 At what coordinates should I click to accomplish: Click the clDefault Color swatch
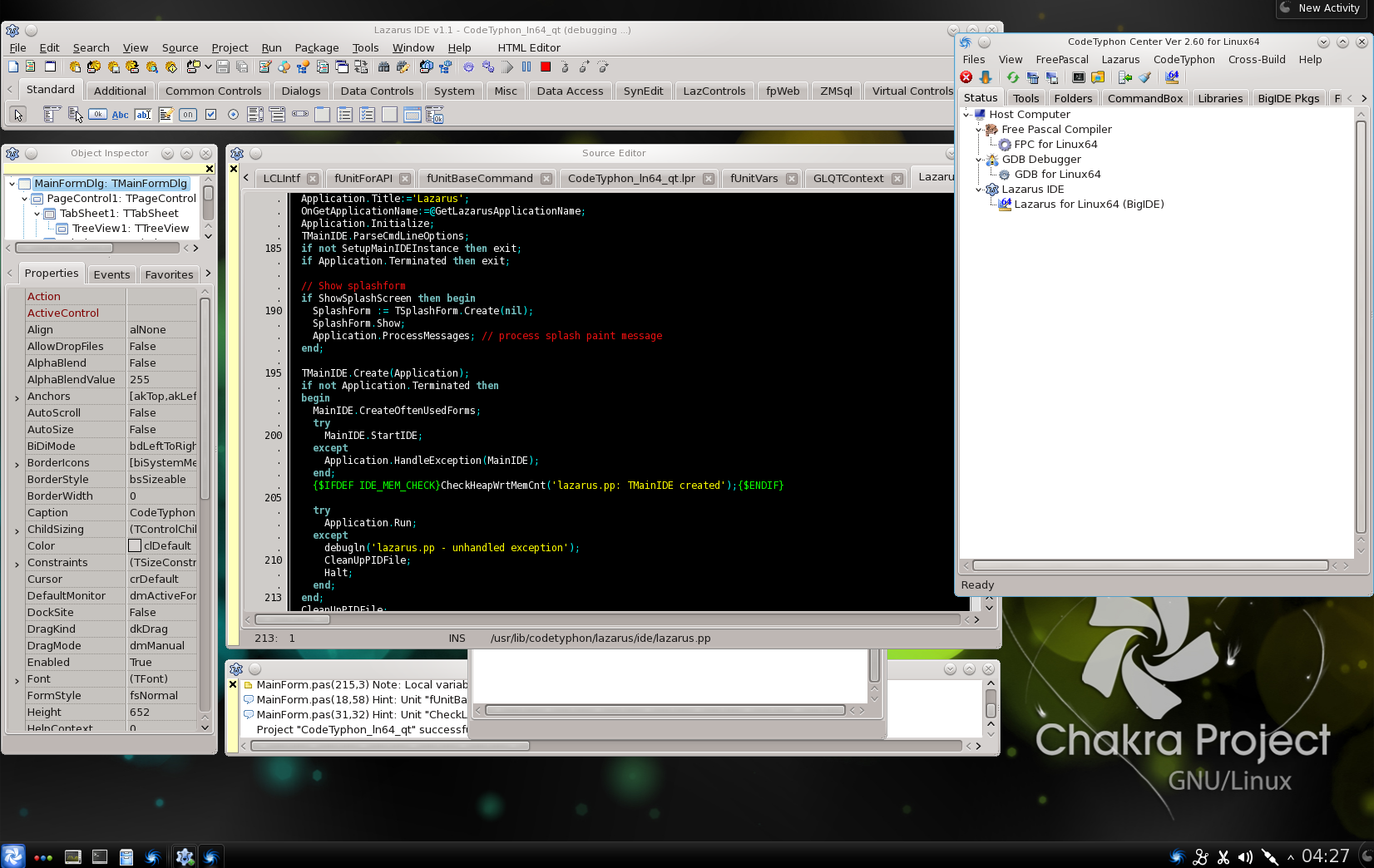point(135,546)
